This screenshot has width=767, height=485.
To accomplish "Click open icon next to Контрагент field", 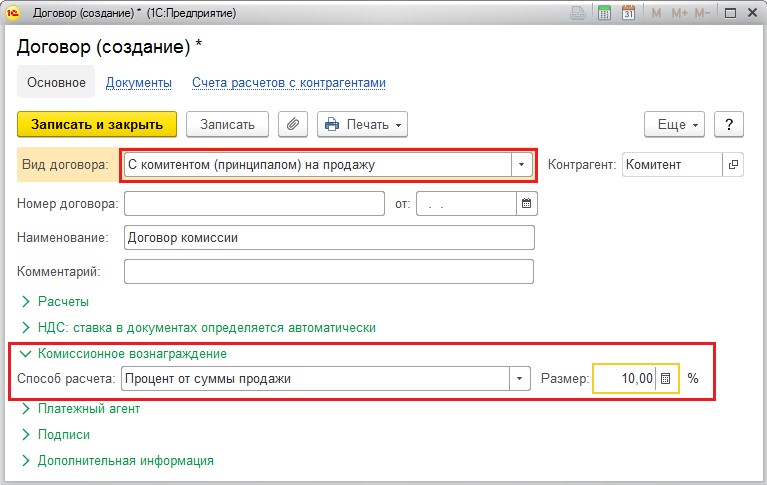I will point(734,164).
